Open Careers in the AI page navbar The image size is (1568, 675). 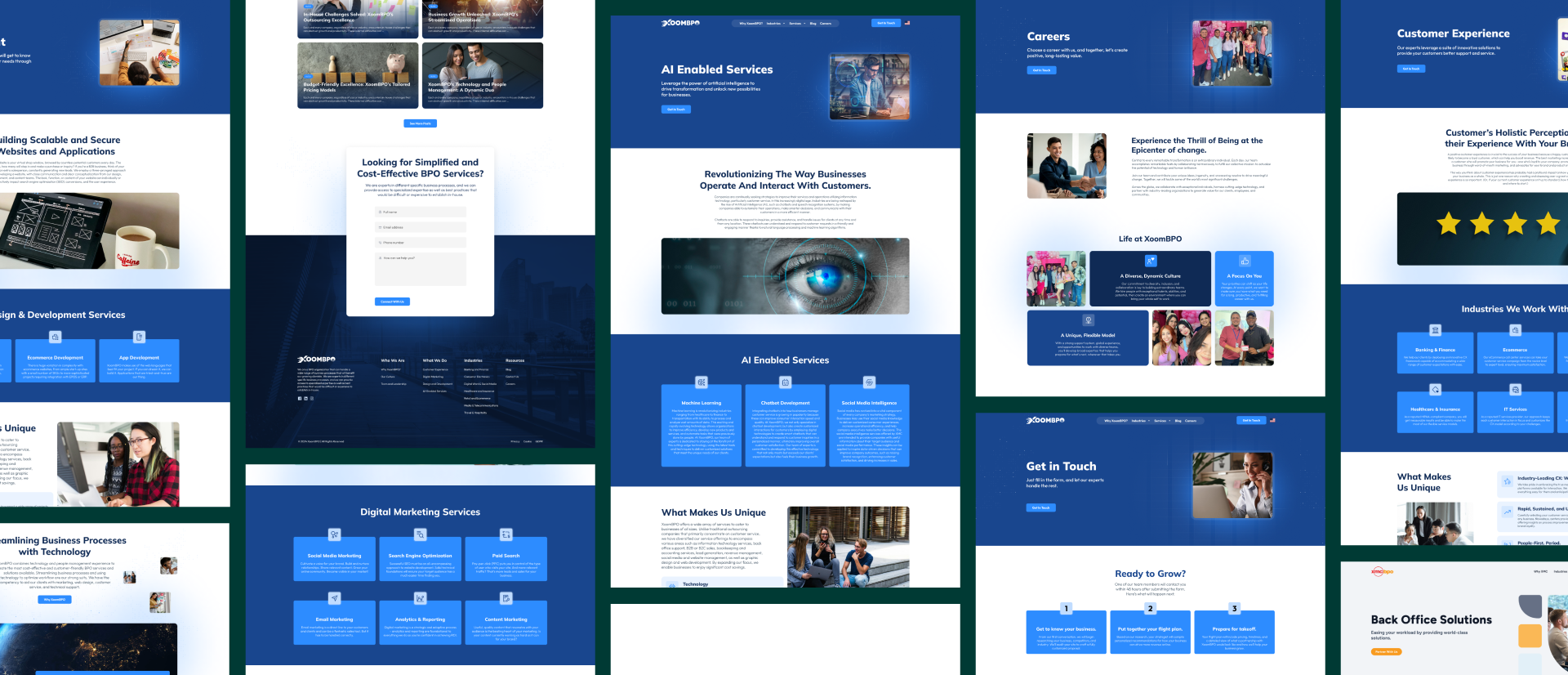point(826,24)
